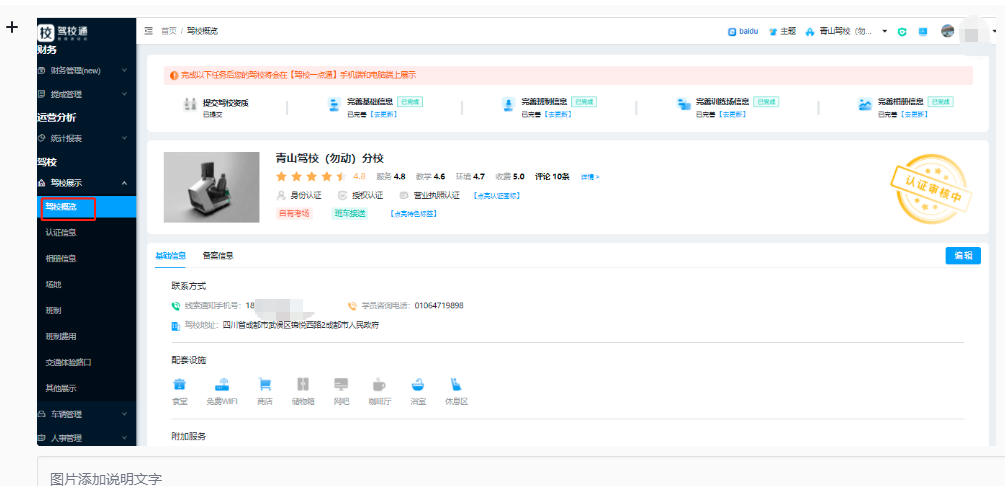Open 详情 link beside 评论 10条
The width and height of the screenshot is (1005, 486).
(590, 177)
